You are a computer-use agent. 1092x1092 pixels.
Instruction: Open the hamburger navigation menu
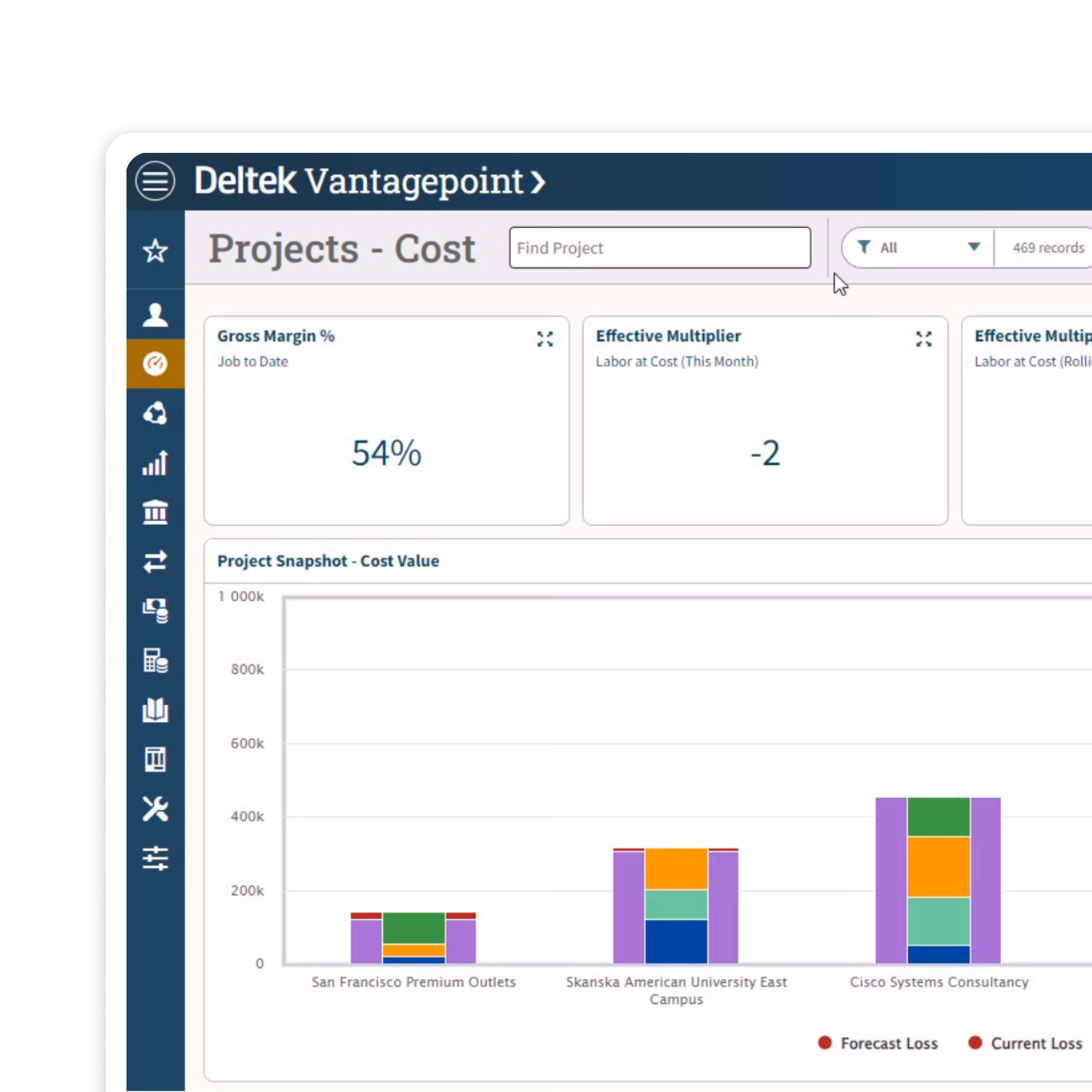tap(155, 181)
